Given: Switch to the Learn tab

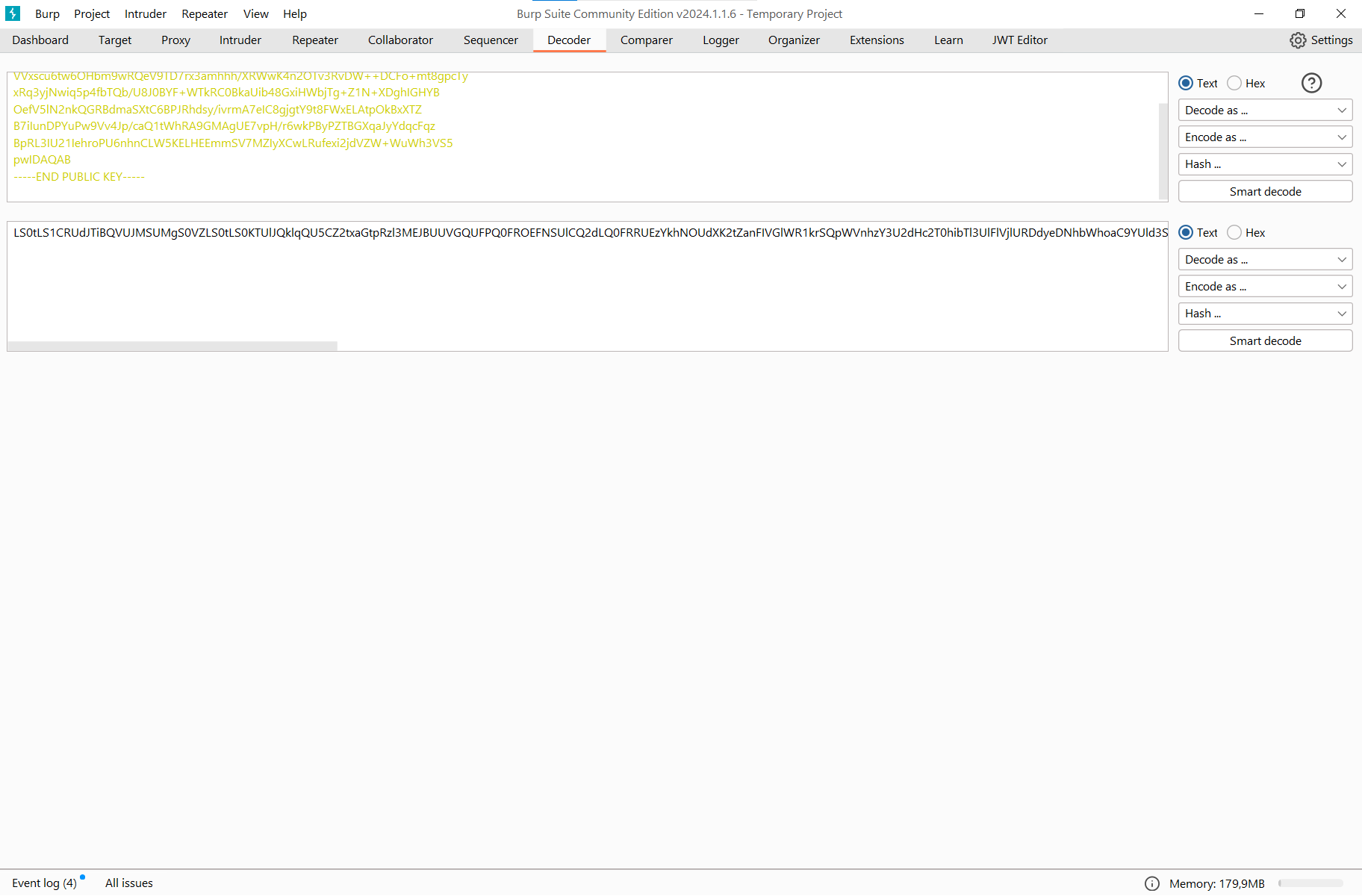Looking at the screenshot, I should point(948,40).
